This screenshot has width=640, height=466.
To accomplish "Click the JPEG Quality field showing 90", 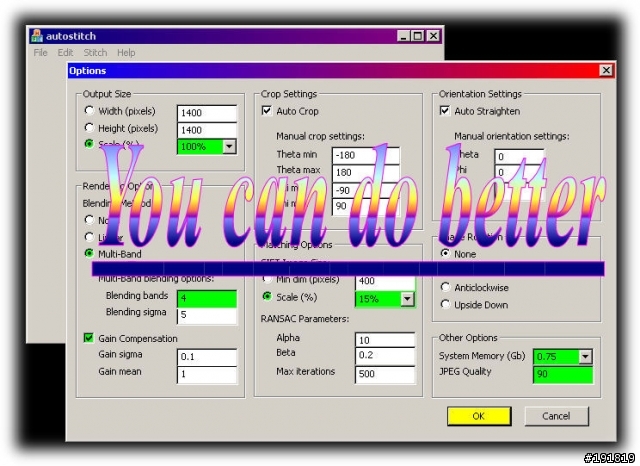I will tap(563, 375).
